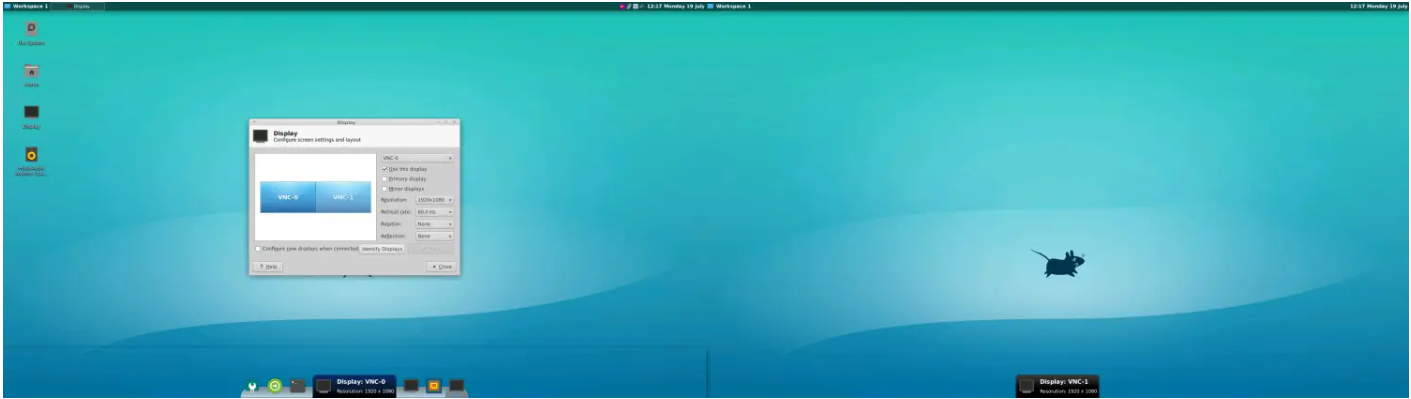Image resolution: width=1411 pixels, height=399 pixels.
Task: Open the Refresh rate 60.0 Hz dropdown
Action: 435,212
